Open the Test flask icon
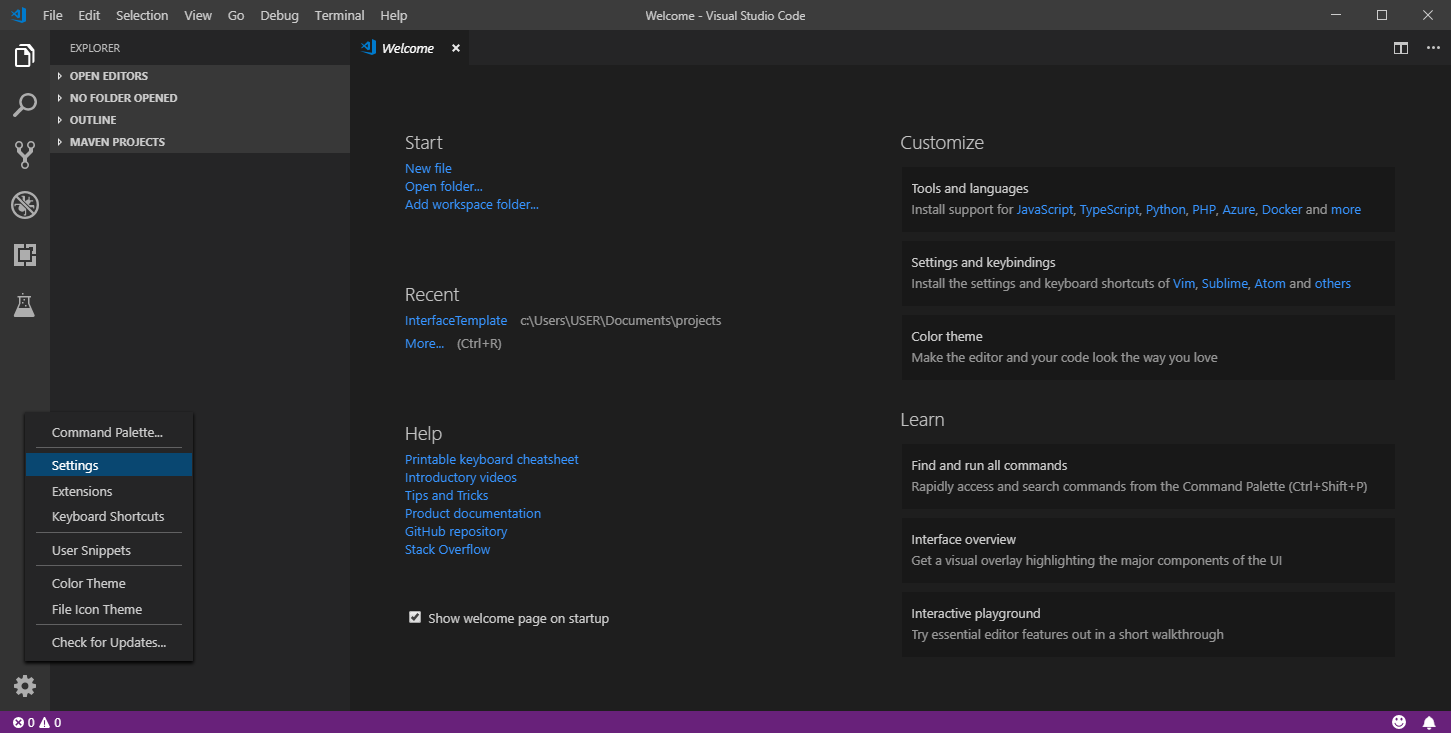The height and width of the screenshot is (733, 1451). click(x=25, y=305)
